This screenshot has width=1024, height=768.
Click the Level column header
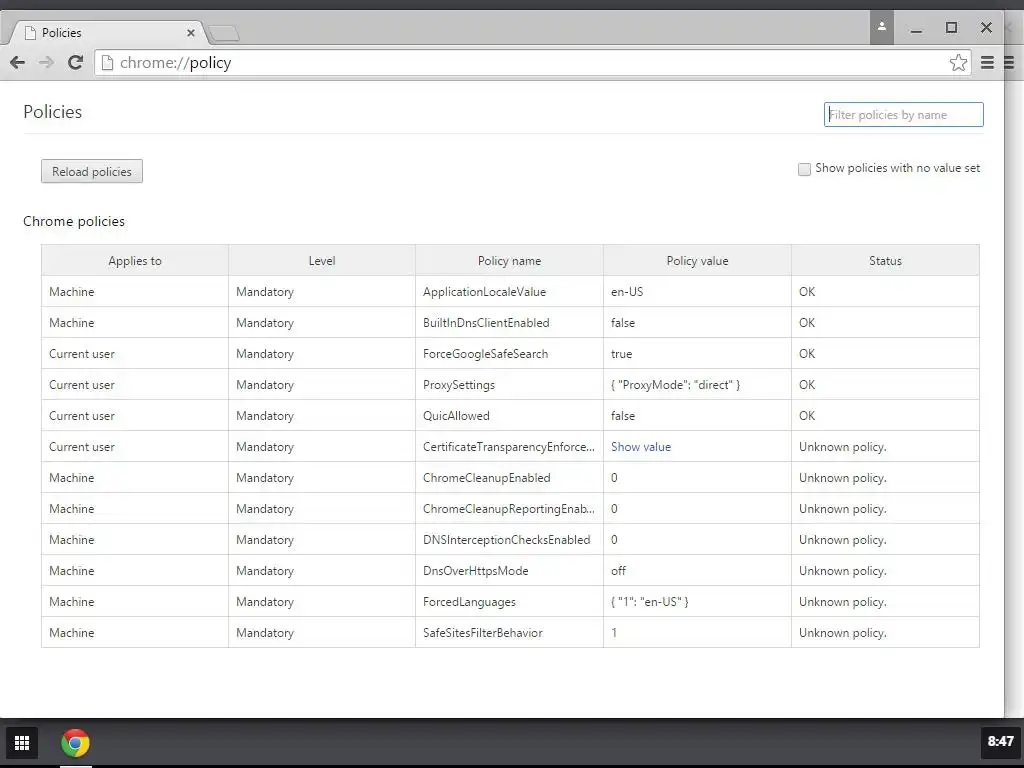(x=322, y=261)
